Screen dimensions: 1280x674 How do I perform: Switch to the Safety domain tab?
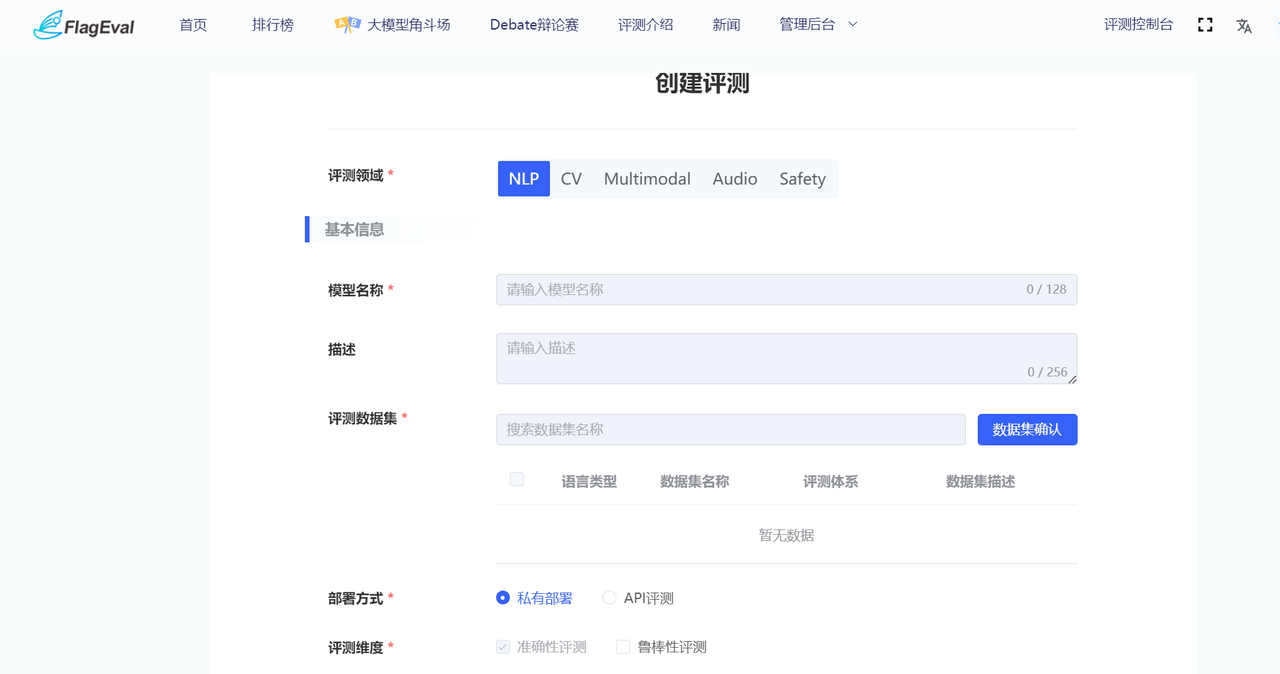point(802,179)
